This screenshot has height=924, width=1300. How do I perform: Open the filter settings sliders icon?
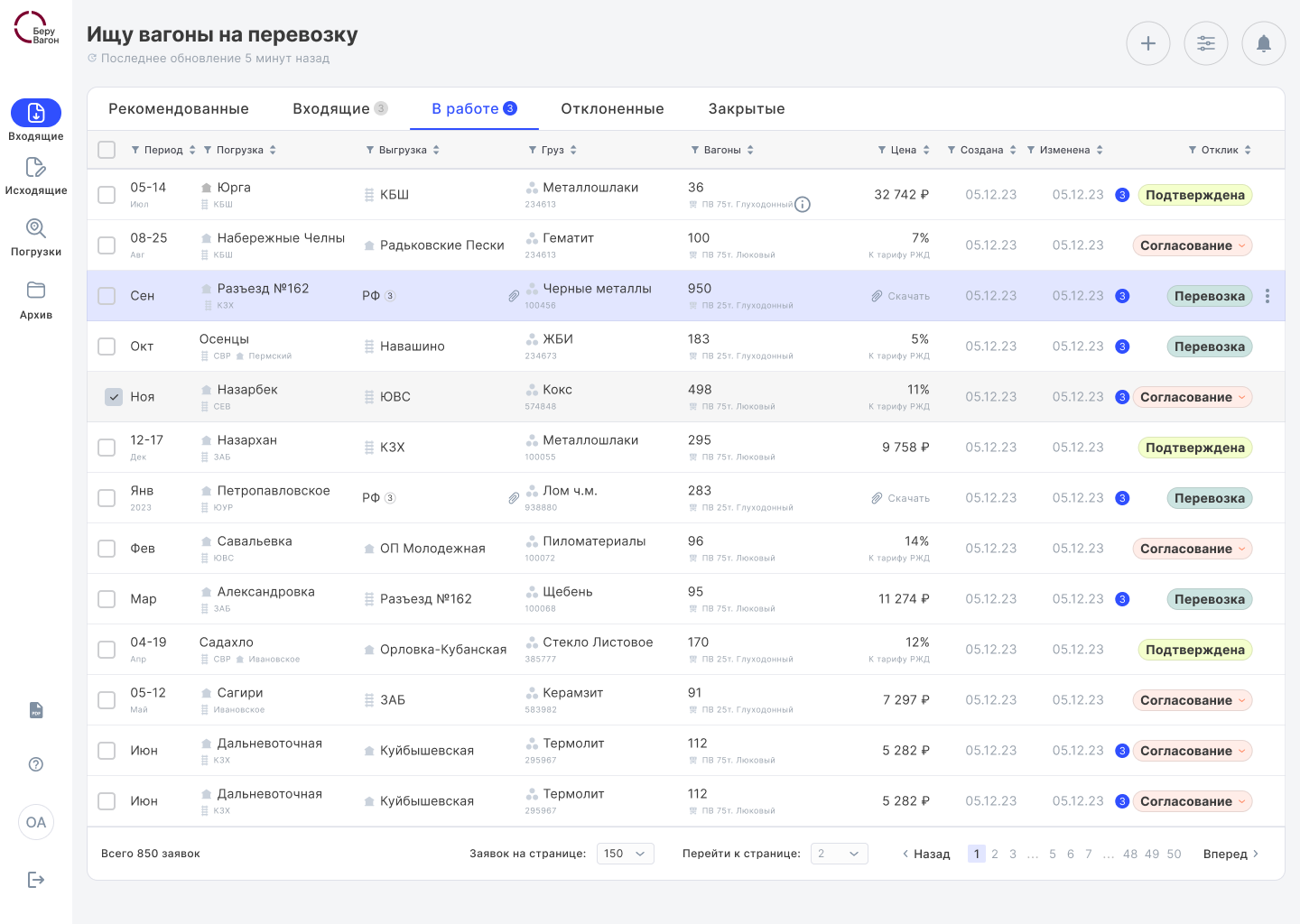click(1205, 43)
